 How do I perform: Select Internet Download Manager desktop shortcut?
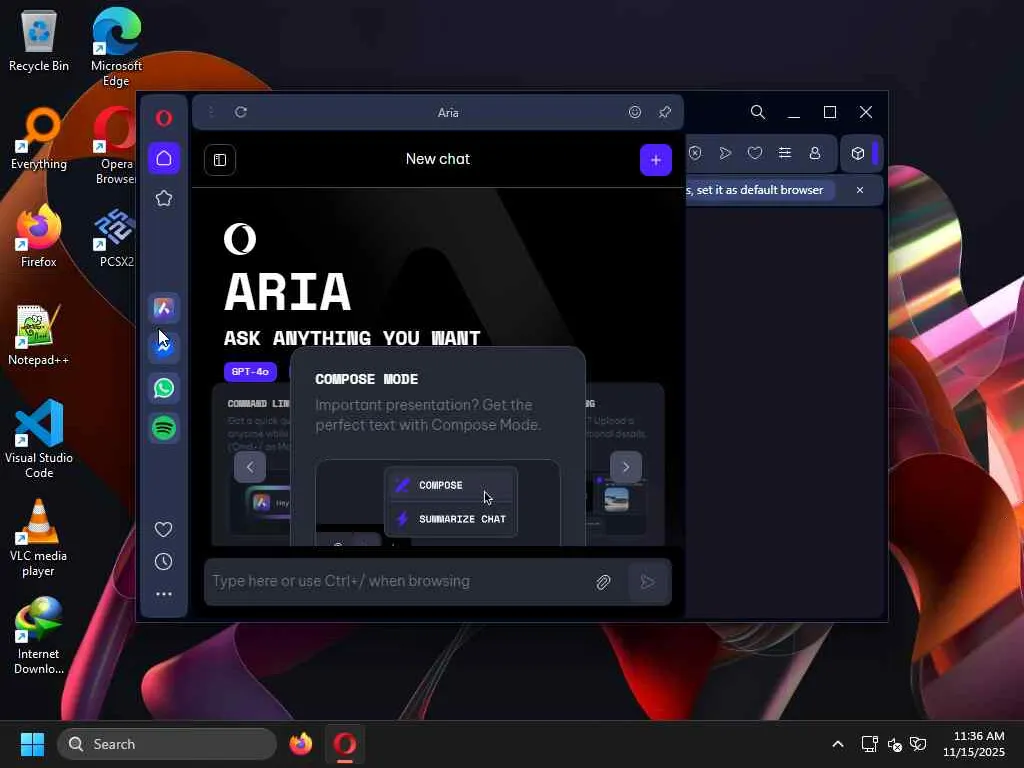[39, 635]
